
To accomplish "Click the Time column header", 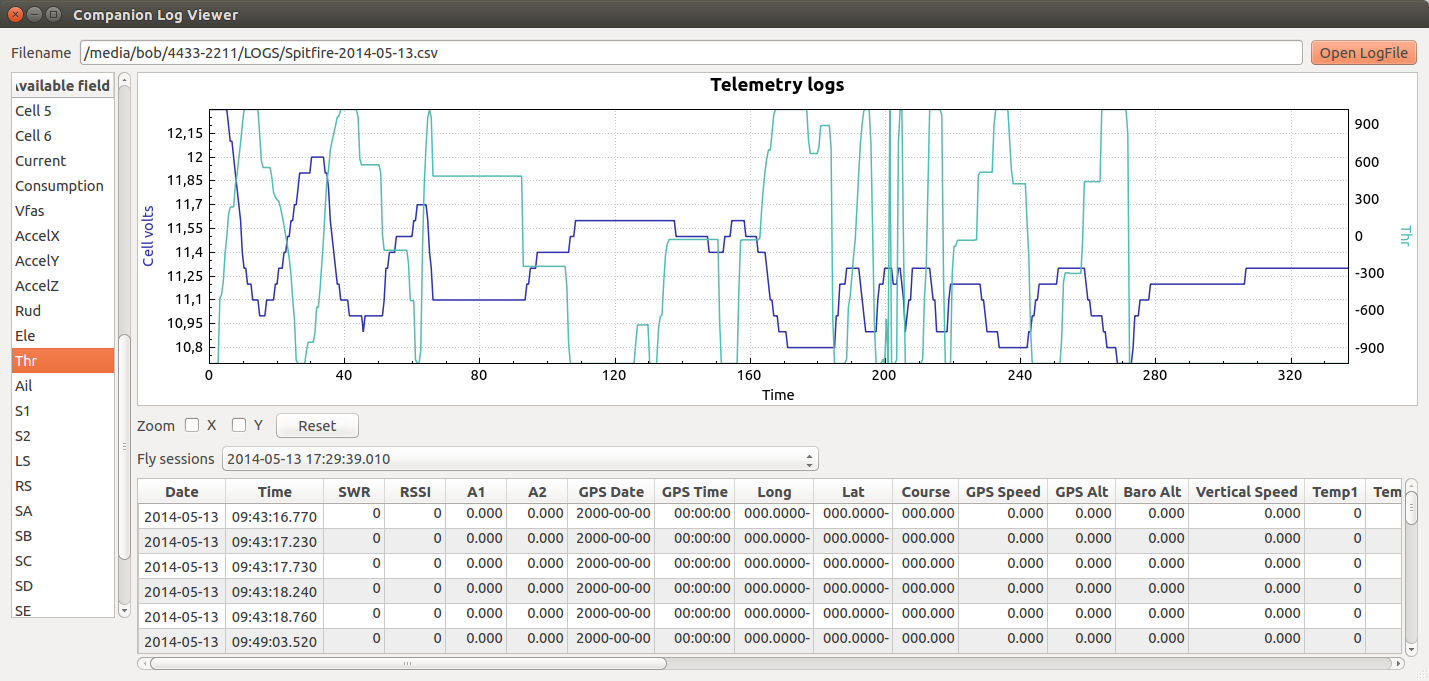I will click(x=275, y=491).
